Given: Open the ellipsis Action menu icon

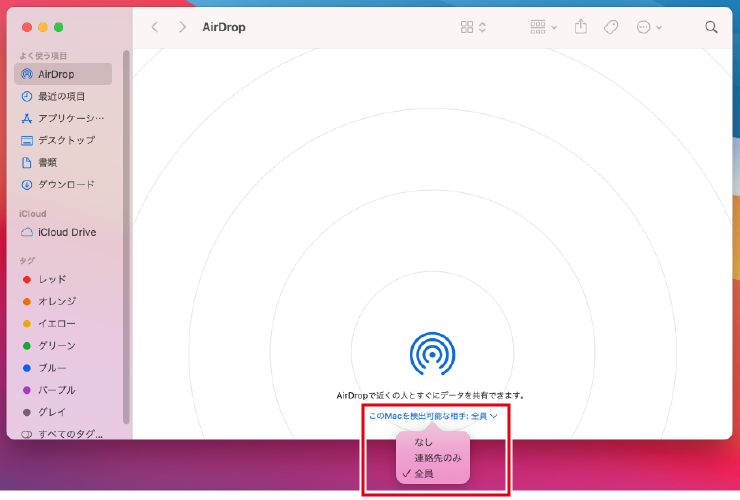Looking at the screenshot, I should point(643,27).
